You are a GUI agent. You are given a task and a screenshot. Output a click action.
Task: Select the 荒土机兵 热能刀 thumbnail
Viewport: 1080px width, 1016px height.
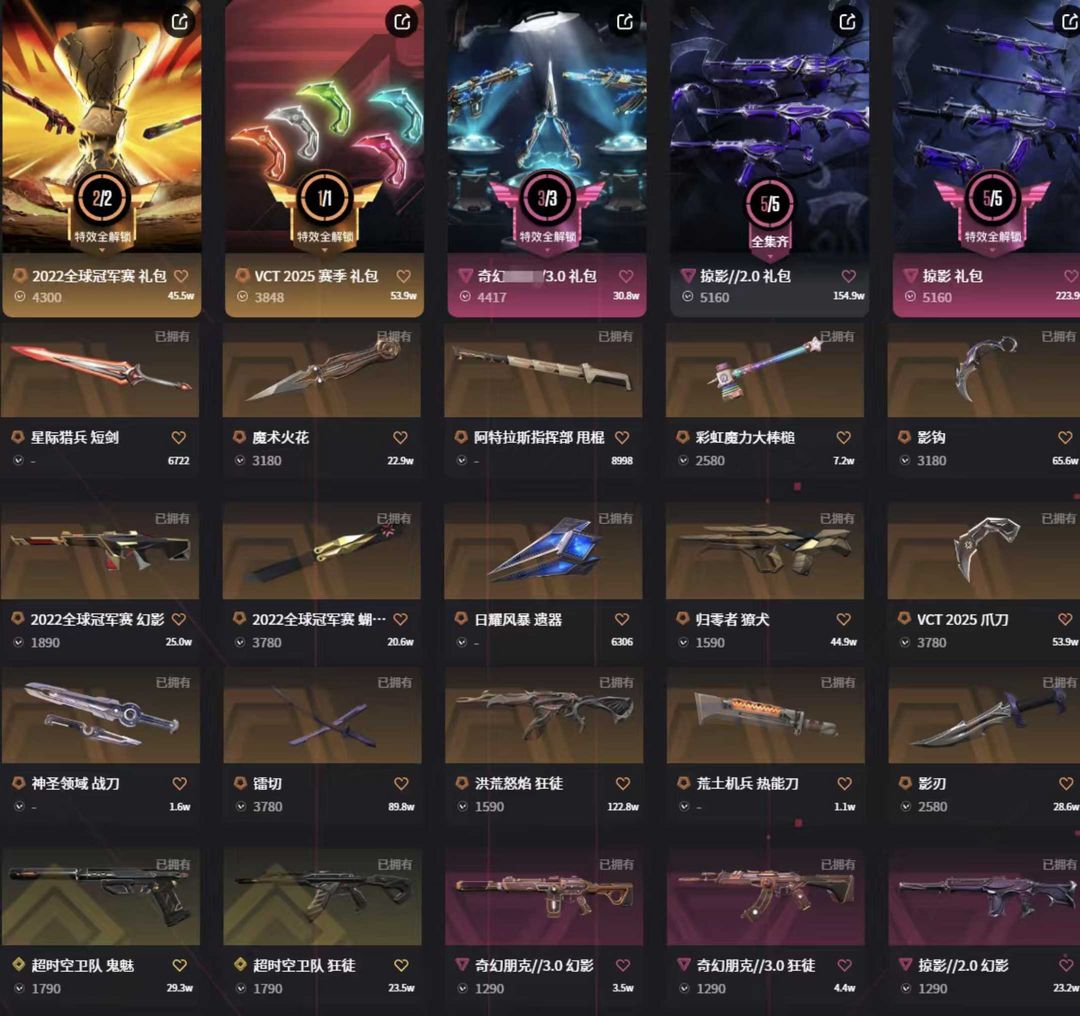[x=765, y=715]
